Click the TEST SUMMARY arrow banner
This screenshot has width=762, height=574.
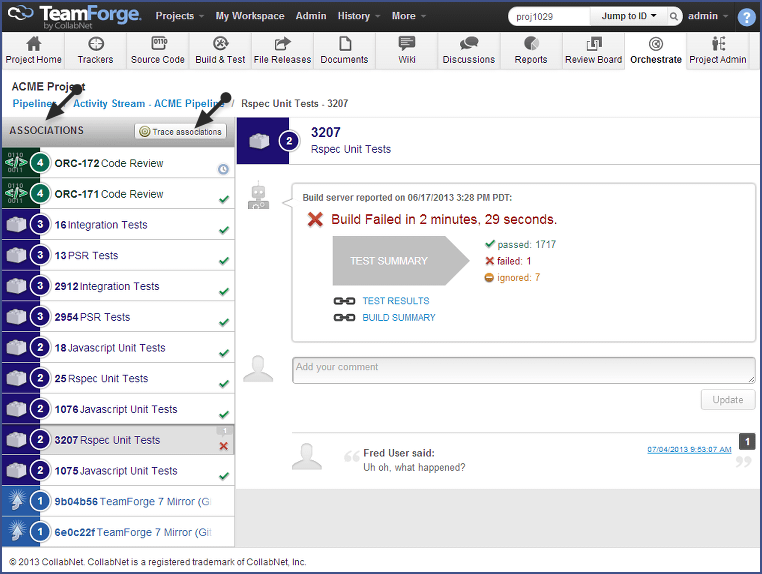400,261
